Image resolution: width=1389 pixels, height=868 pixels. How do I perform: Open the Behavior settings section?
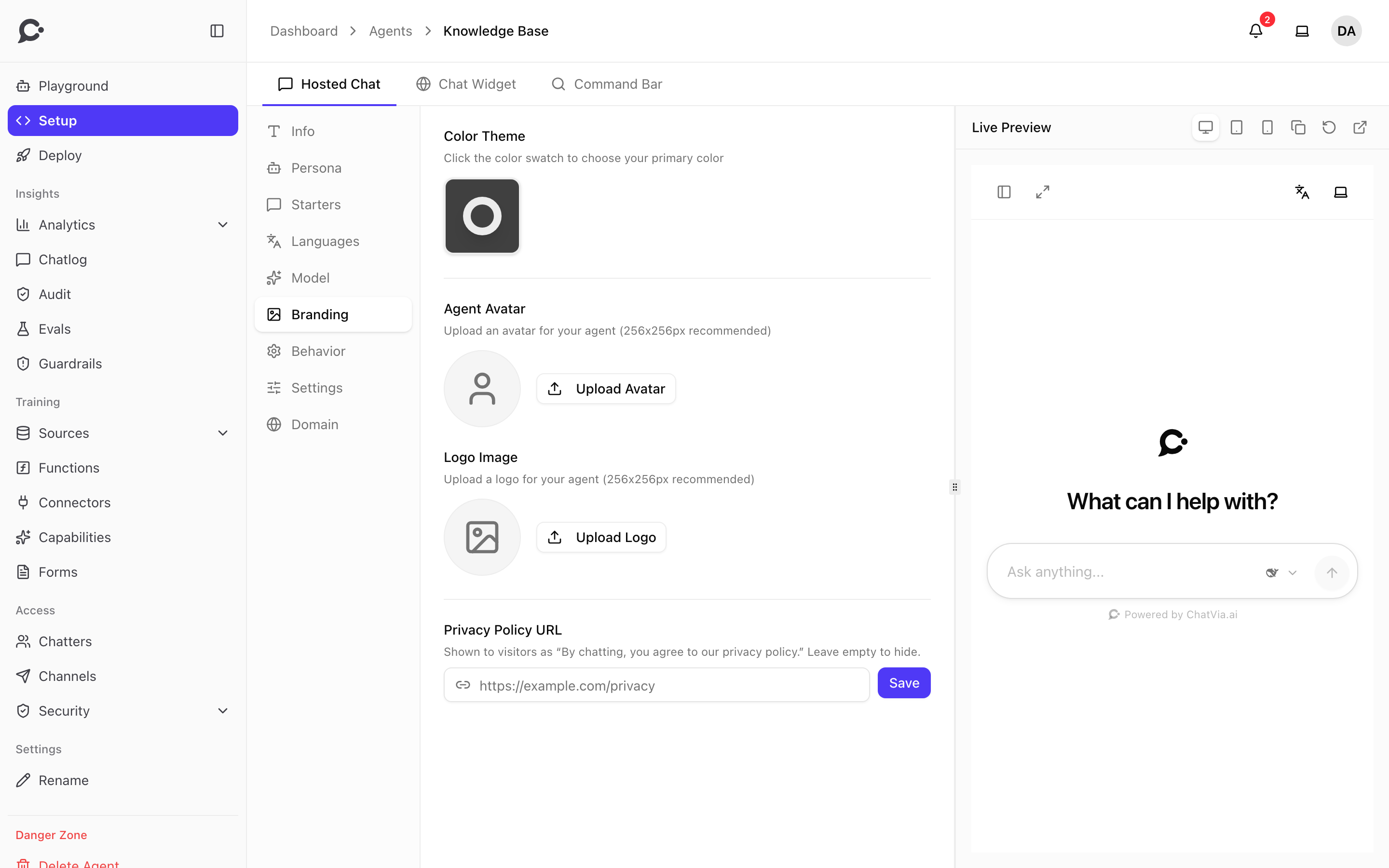pyautogui.click(x=333, y=351)
